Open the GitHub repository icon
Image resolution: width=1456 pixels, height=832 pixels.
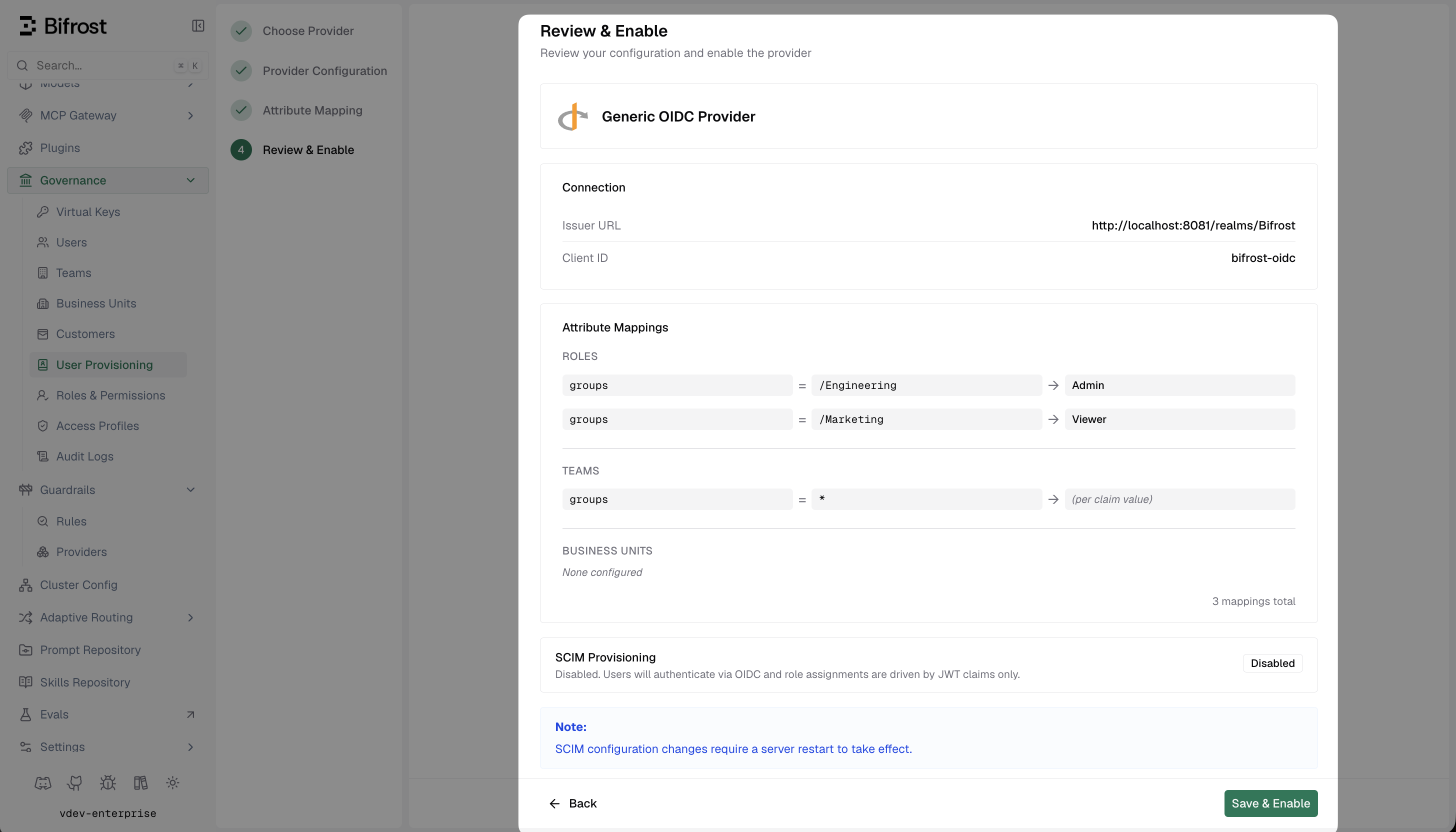[75, 783]
